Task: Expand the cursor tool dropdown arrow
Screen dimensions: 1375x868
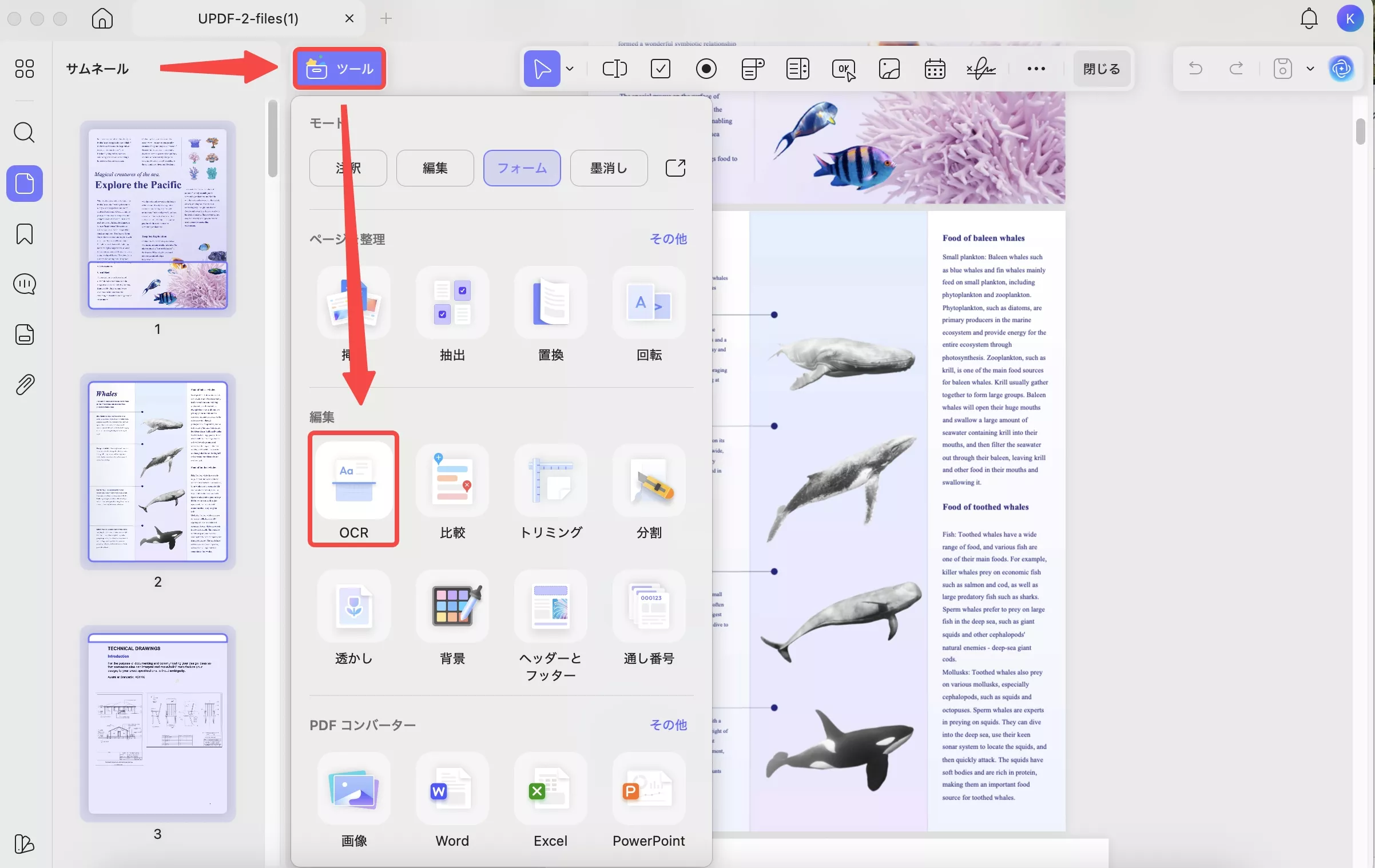Action: point(570,69)
